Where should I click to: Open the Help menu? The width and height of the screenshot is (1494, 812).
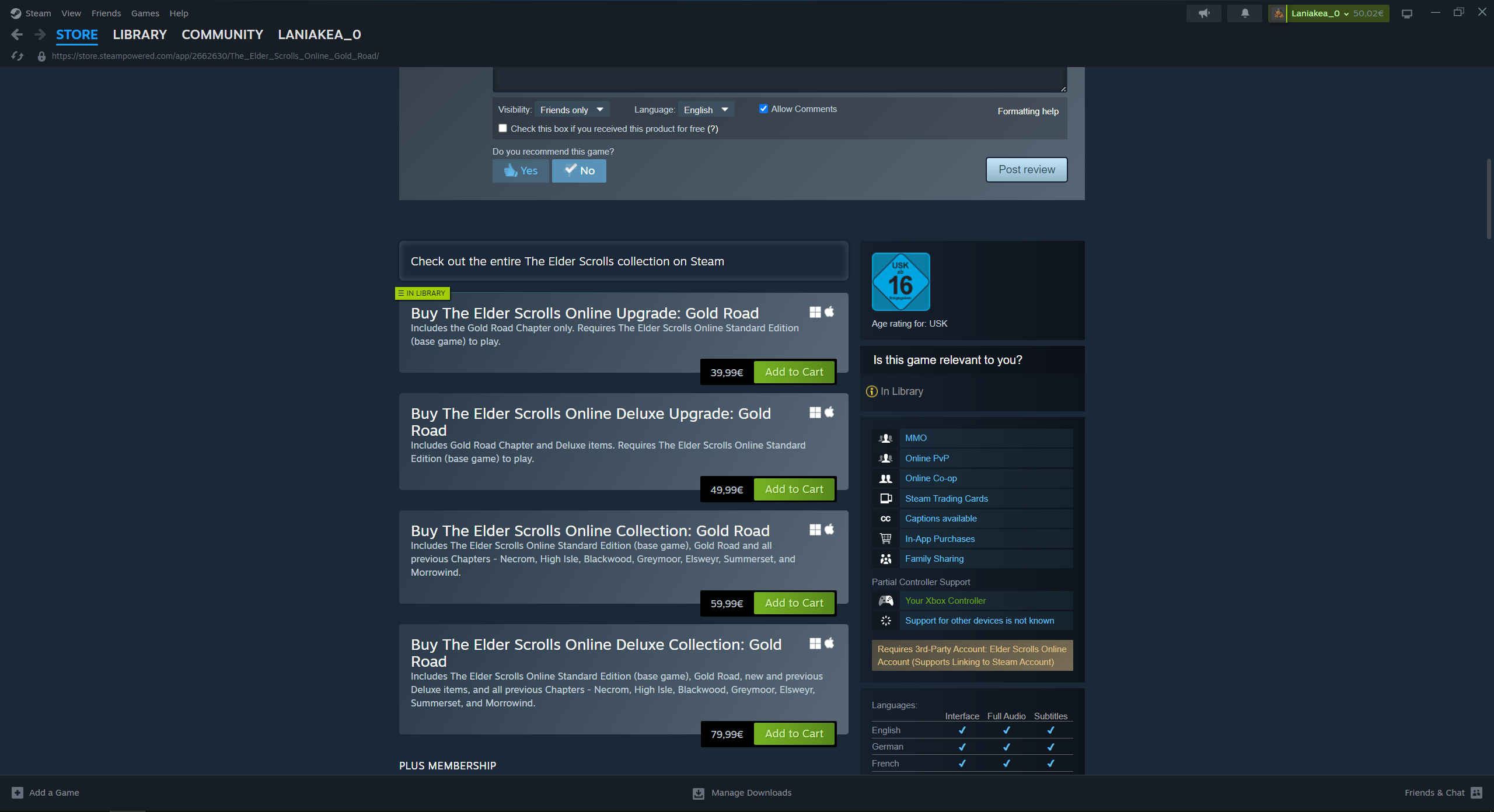(x=179, y=13)
